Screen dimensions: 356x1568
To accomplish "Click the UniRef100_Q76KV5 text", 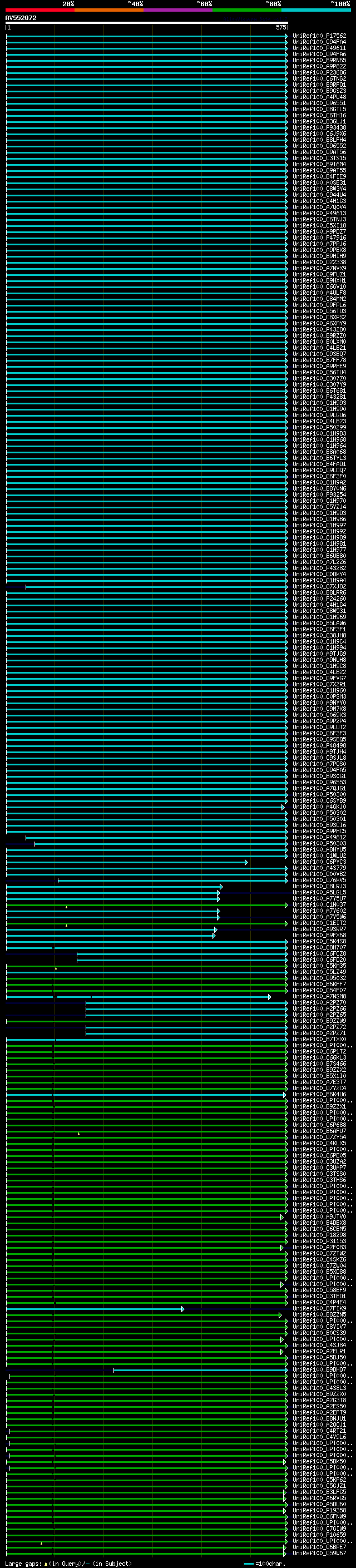I will 319,880.
